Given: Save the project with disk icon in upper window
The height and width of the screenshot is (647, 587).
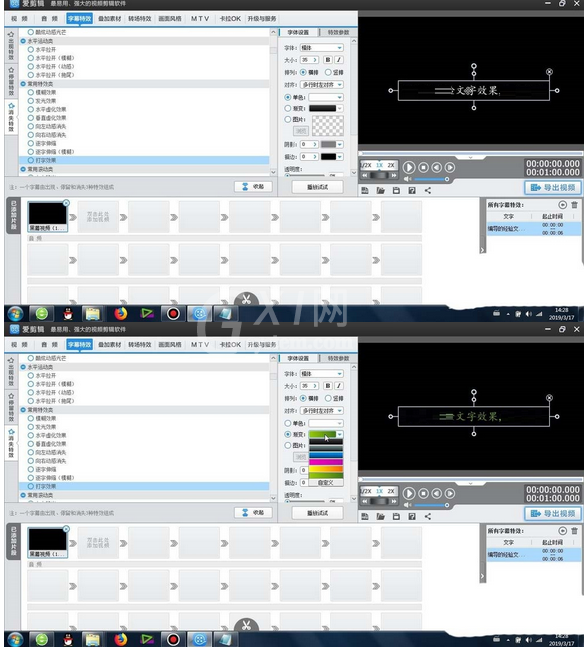Looking at the screenshot, I should (x=396, y=190).
